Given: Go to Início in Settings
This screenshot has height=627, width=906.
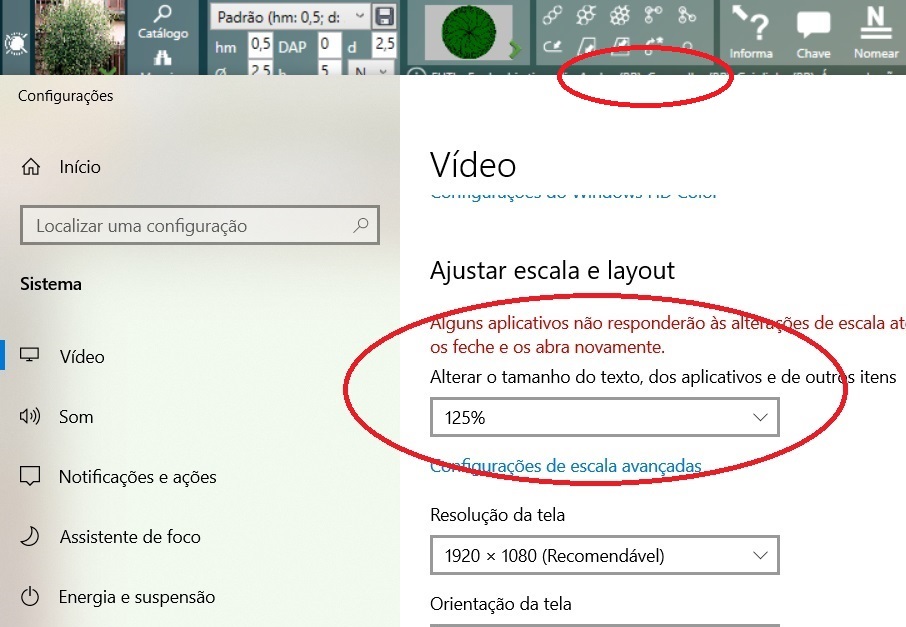Looking at the screenshot, I should click(80, 167).
